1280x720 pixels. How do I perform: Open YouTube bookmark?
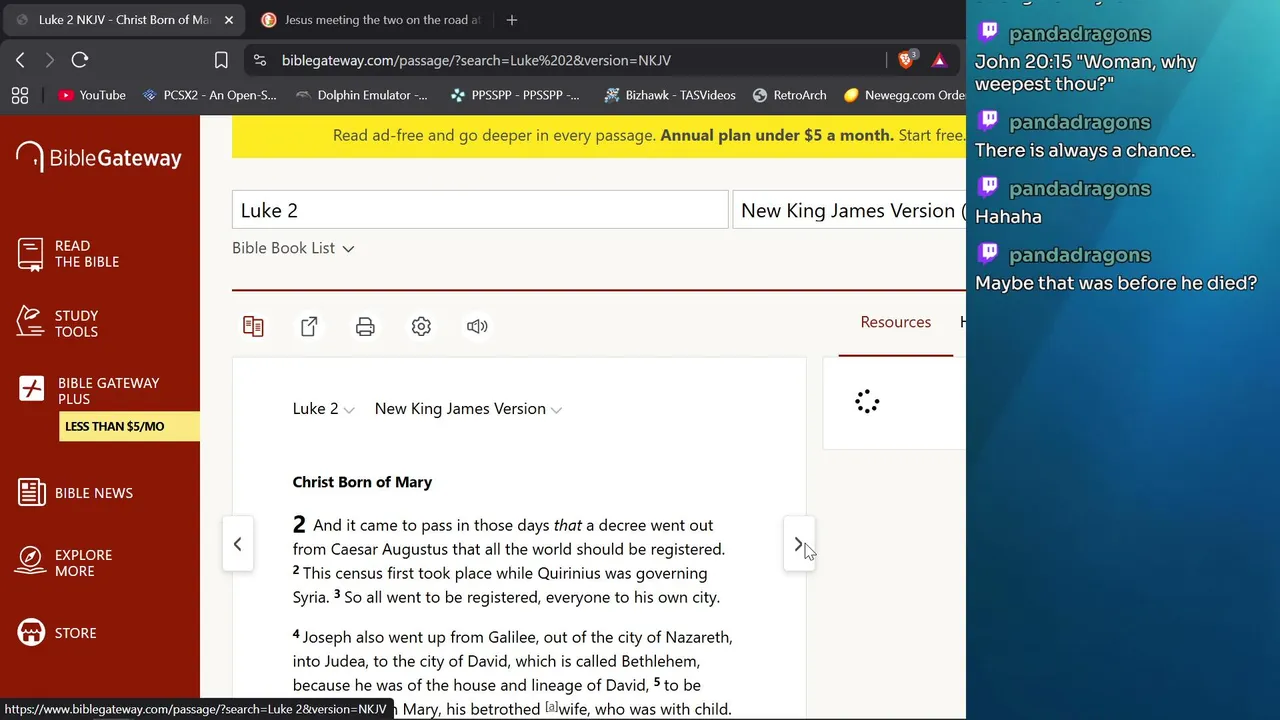(x=92, y=95)
